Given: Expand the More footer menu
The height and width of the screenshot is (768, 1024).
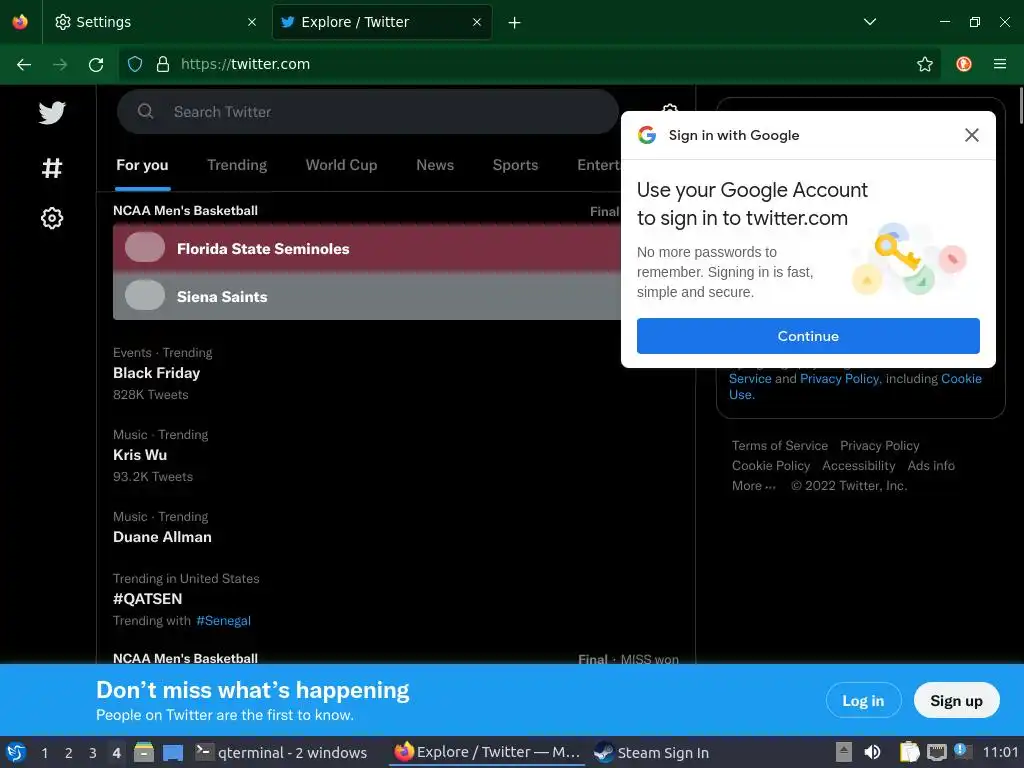Looking at the screenshot, I should [x=754, y=486].
